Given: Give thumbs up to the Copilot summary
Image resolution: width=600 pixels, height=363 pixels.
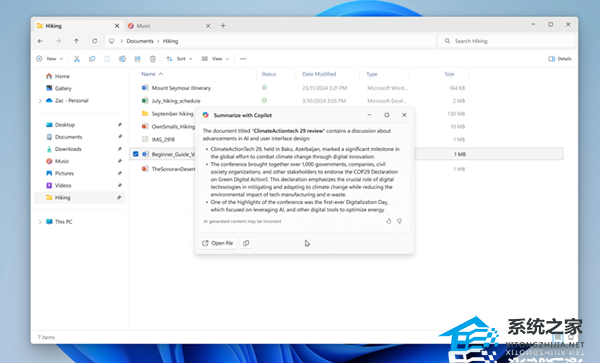Looking at the screenshot, I should 389,221.
